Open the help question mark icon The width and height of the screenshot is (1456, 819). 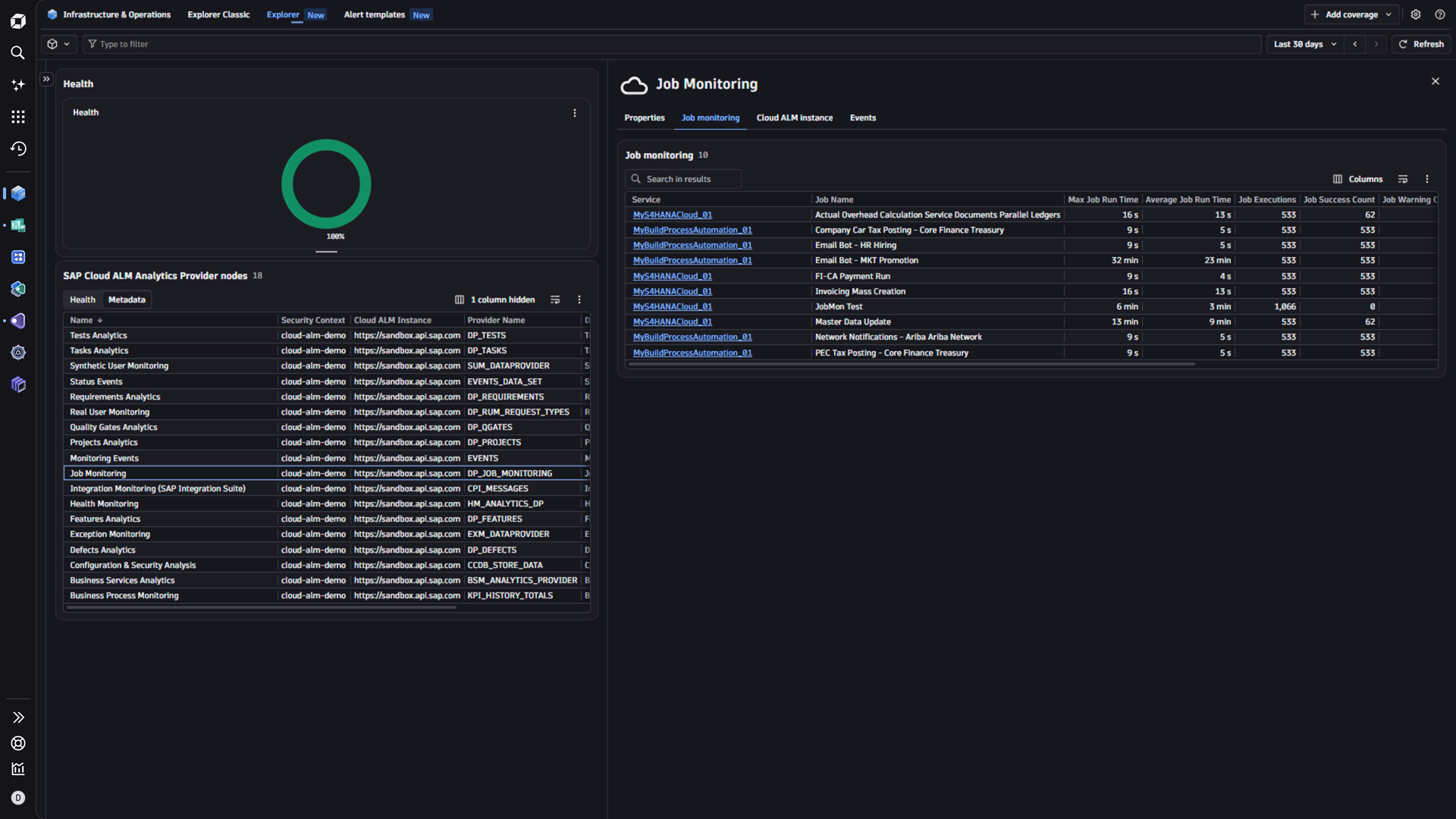click(1440, 14)
